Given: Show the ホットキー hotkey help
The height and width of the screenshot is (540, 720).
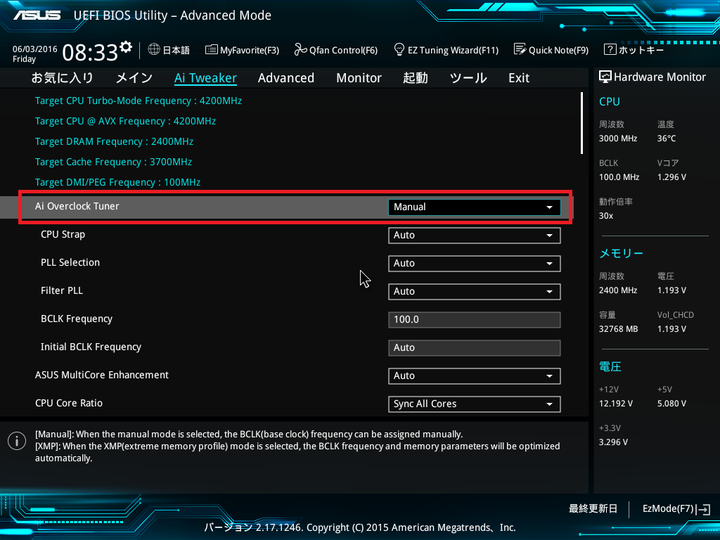Looking at the screenshot, I should coord(634,50).
